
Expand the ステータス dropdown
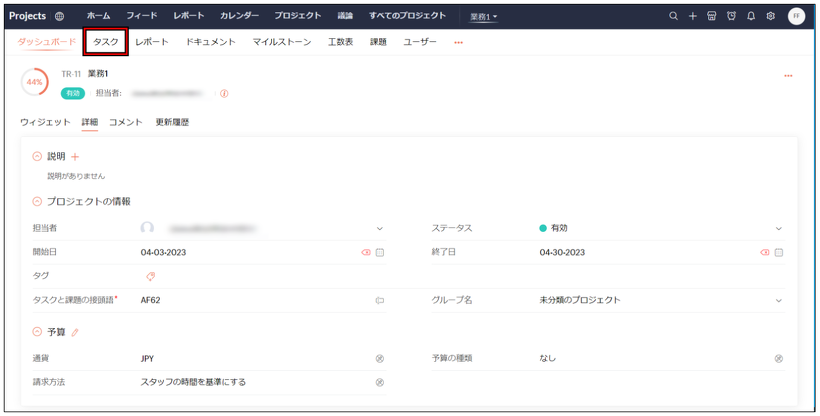point(779,228)
